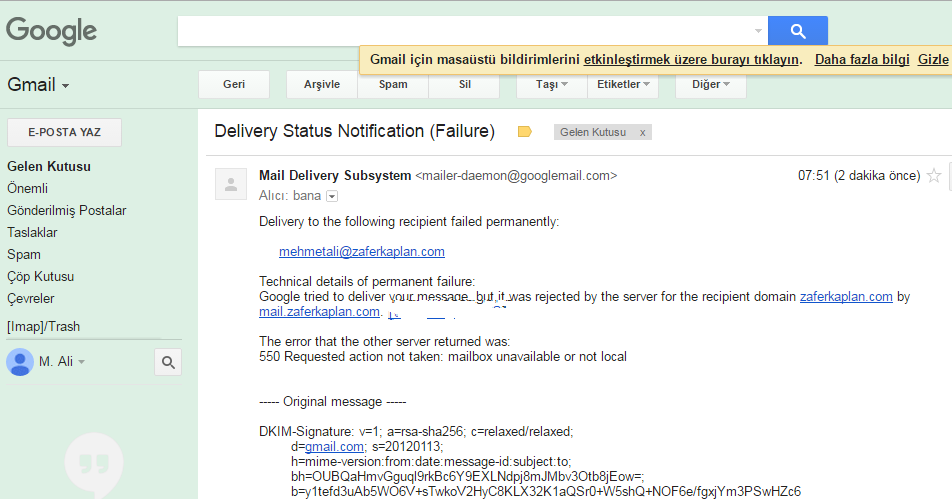Viewport: 952px width, 499px height.
Task: Click the E-POSTA YAZ compose button
Action: [64, 132]
